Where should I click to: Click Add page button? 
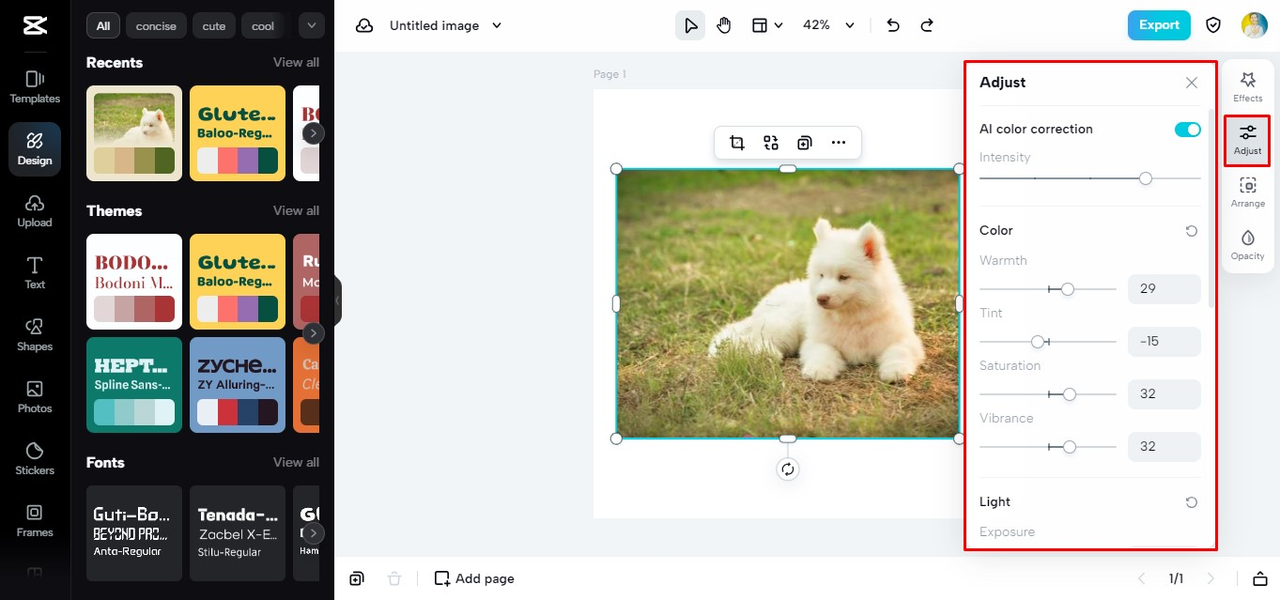[x=475, y=578]
